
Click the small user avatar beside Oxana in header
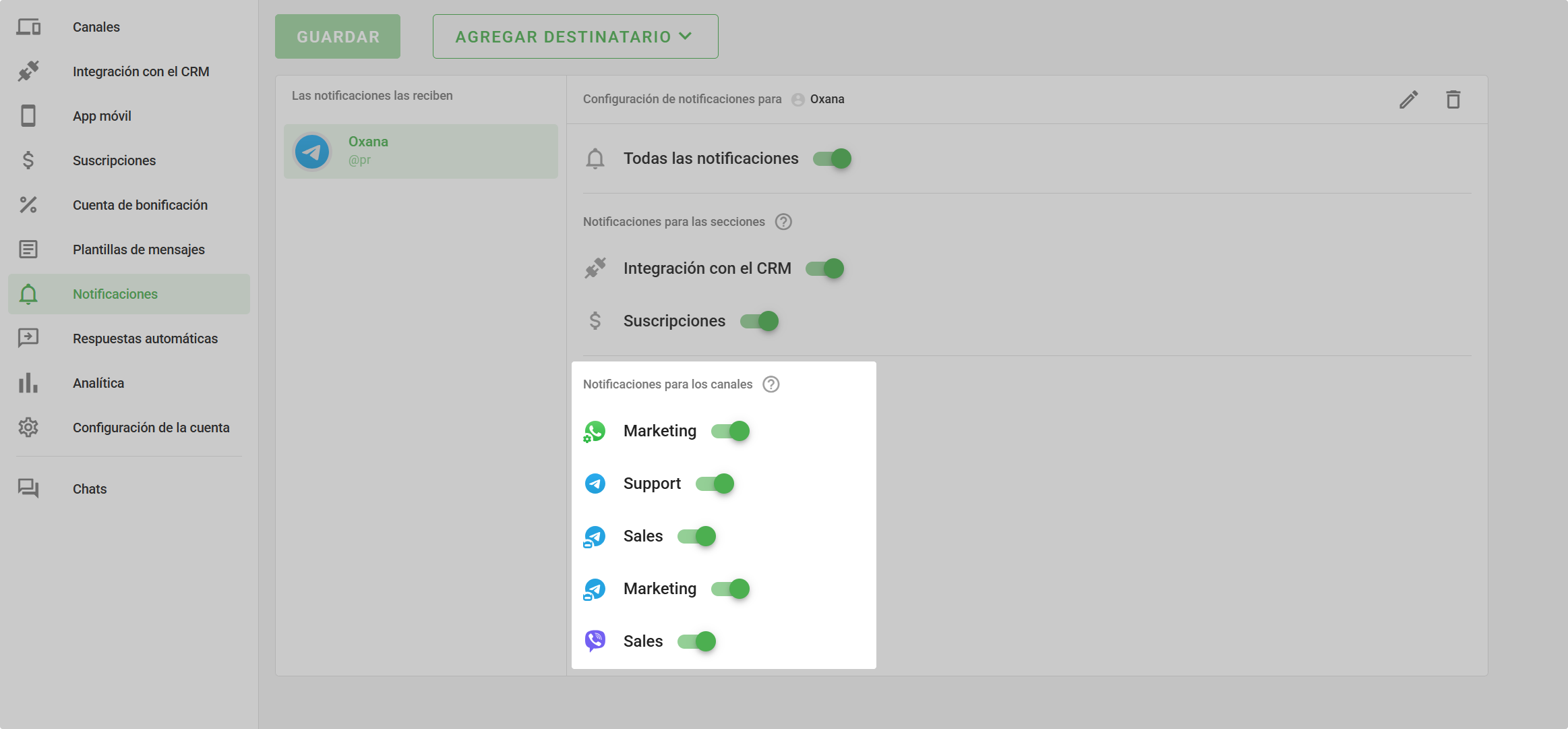798,100
